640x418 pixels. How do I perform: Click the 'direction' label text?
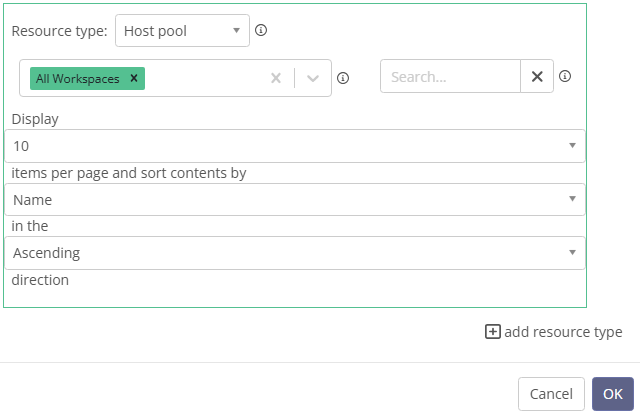[40, 280]
